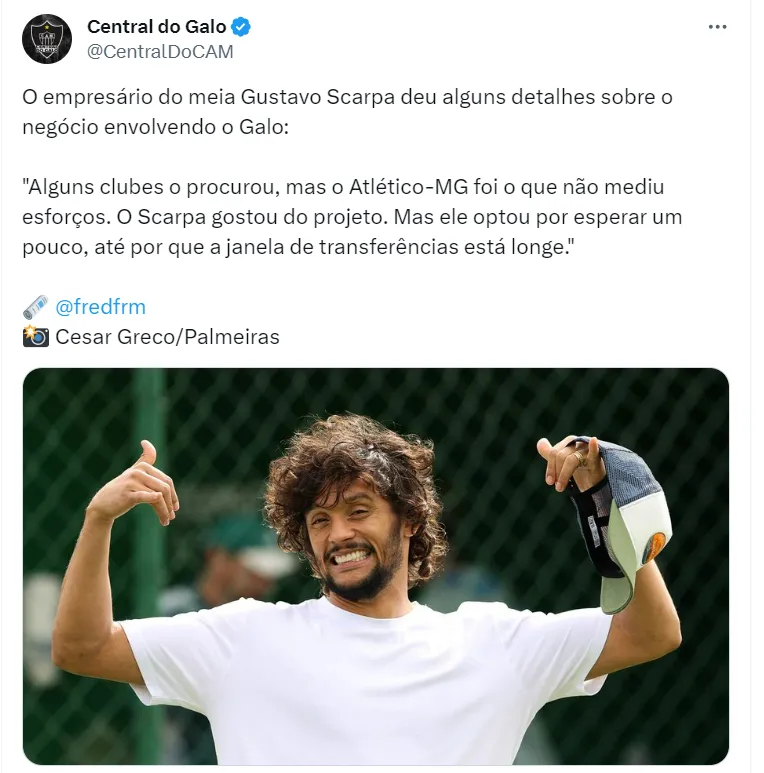Screen dimensions: 764x773
Task: Click the Cesar Greco/Palmeiras photo credit
Action: pos(168,337)
